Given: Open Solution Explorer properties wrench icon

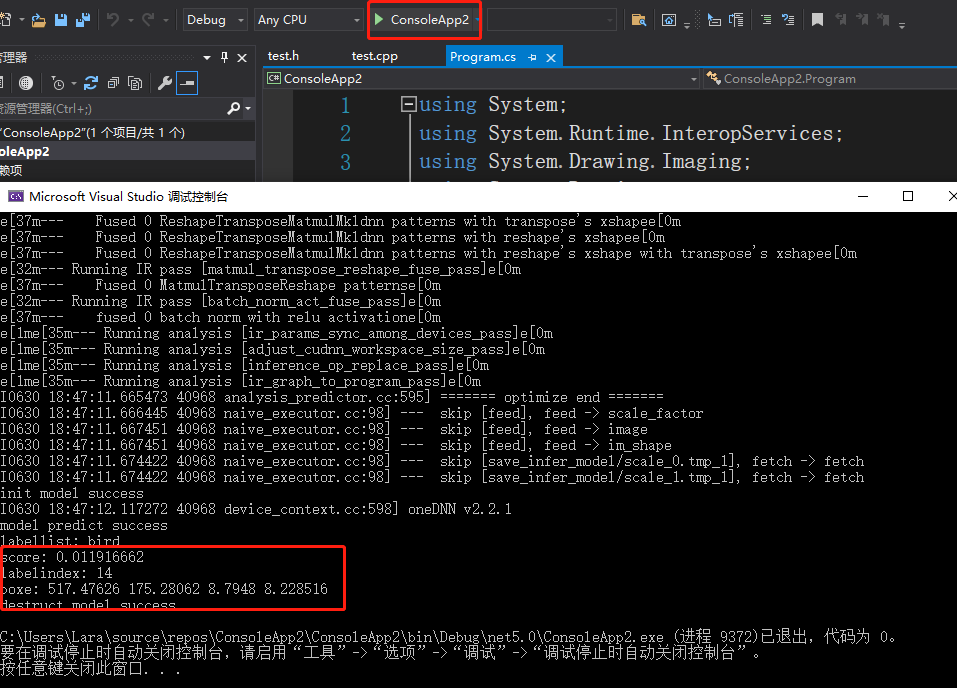Looking at the screenshot, I should coord(164,83).
